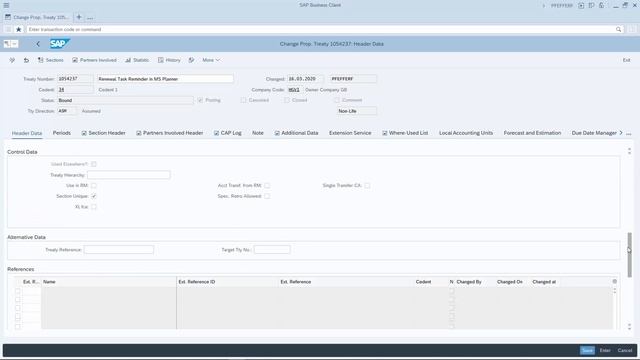
Task: Switch to the Where Used List tab
Action: (405, 133)
